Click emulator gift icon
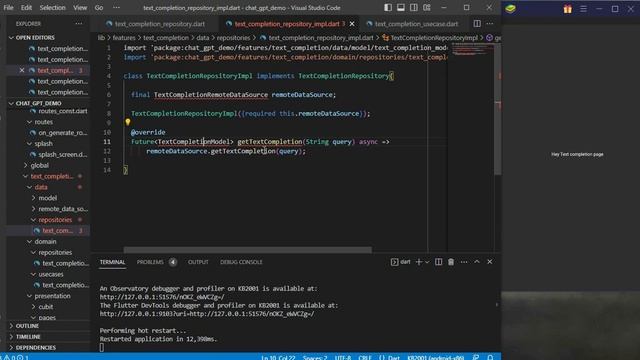 coord(567,9)
